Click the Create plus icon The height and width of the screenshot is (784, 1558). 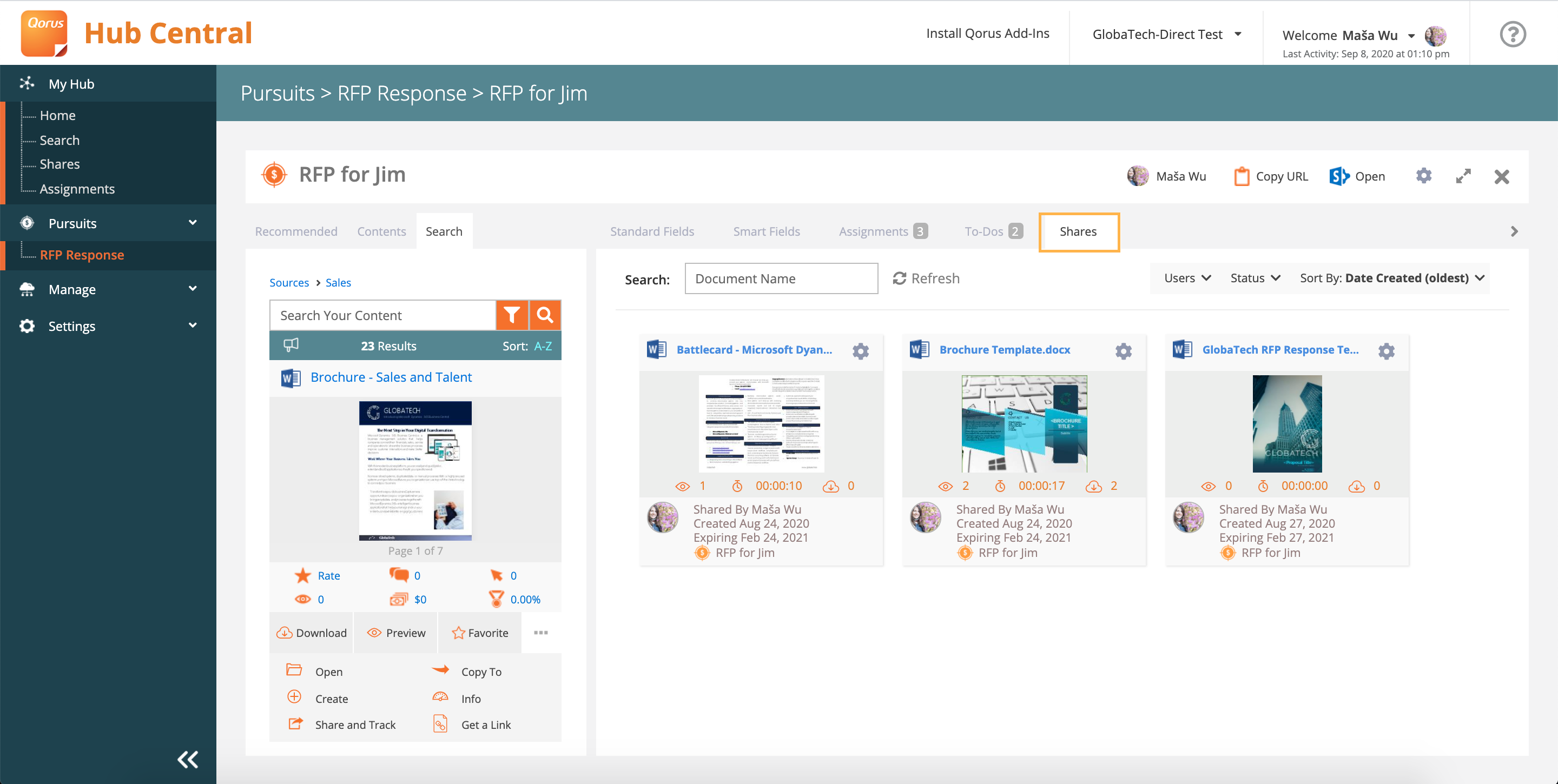tap(294, 697)
